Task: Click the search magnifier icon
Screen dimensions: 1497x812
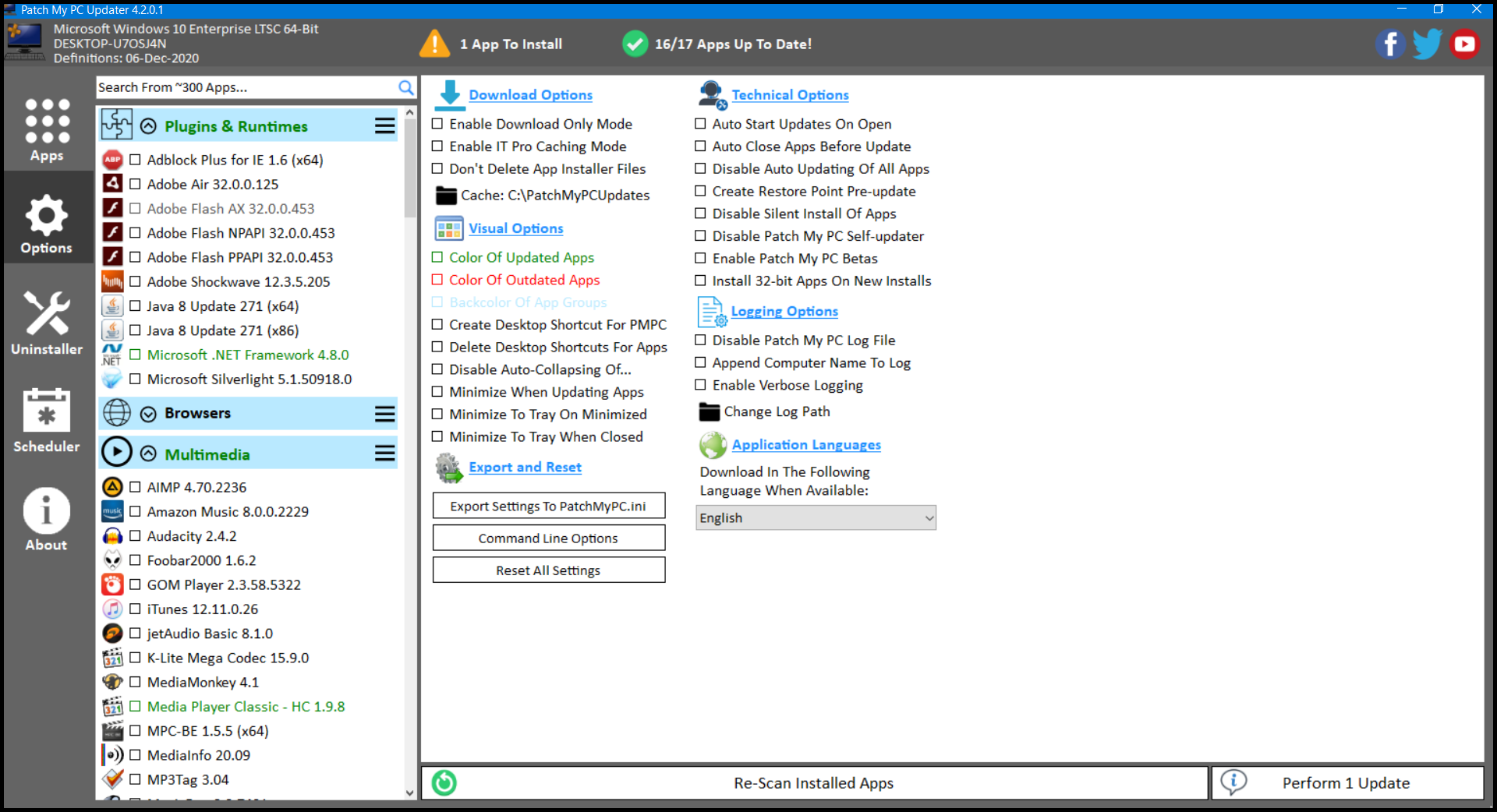Action: (x=406, y=87)
